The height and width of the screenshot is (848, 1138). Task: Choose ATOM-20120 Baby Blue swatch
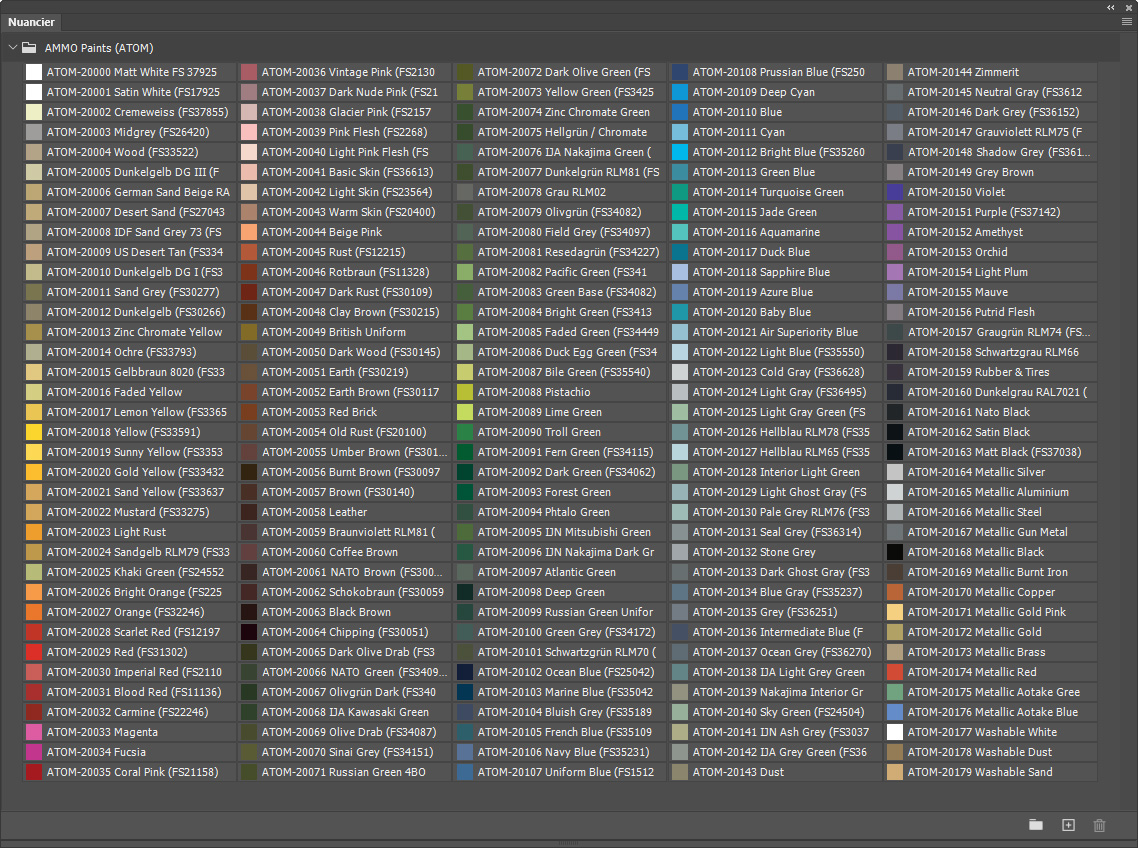tap(680, 312)
